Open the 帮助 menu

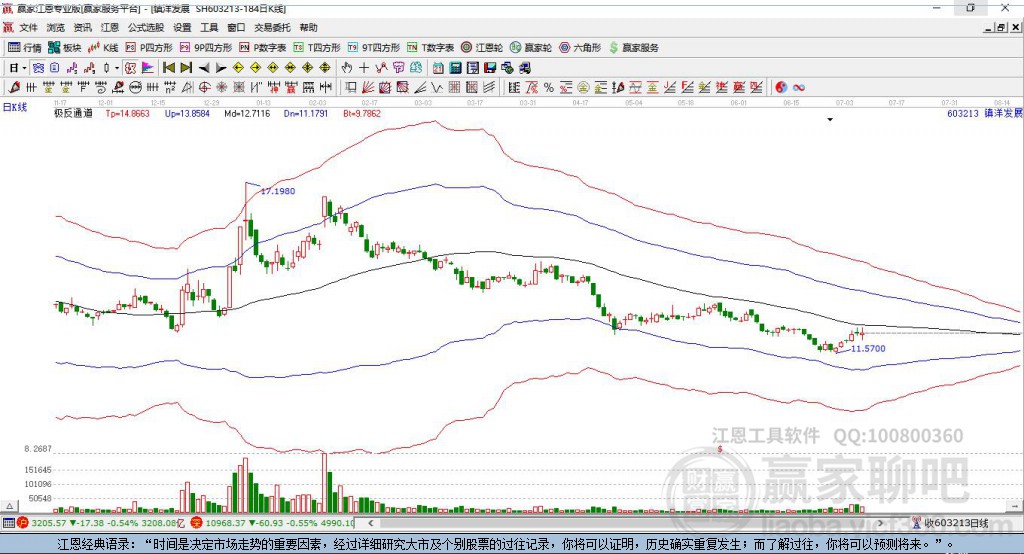pos(308,27)
